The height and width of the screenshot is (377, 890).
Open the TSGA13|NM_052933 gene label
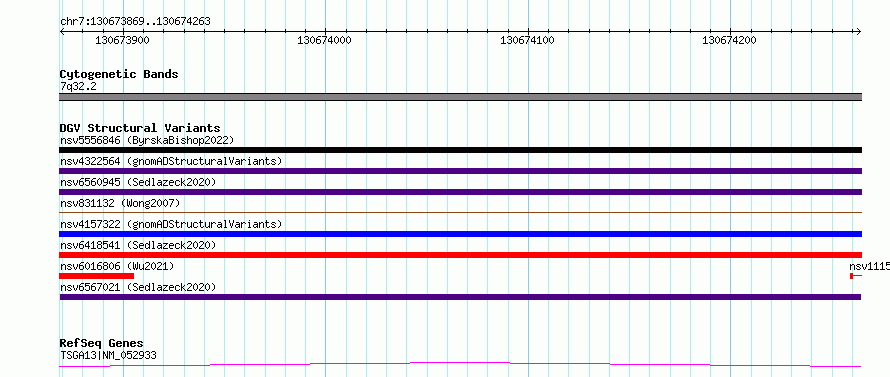(108, 355)
